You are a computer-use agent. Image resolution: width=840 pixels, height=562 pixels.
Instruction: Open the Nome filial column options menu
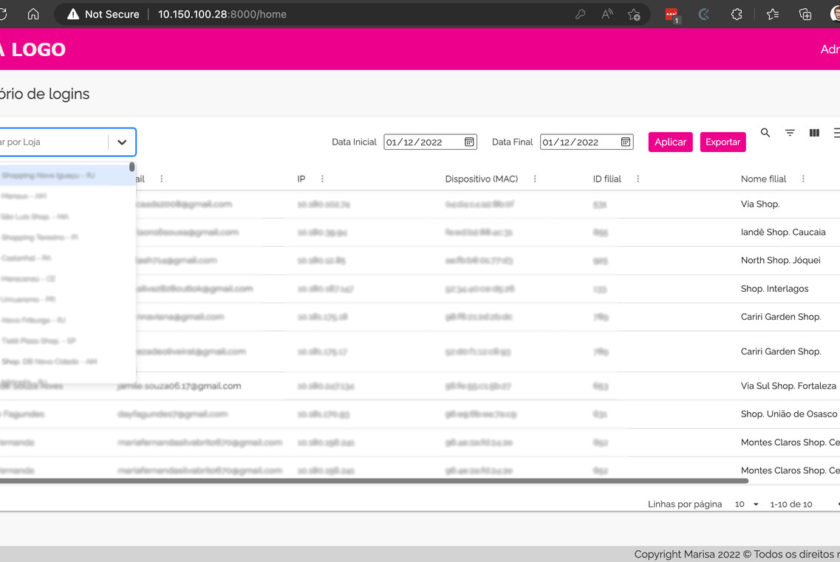tap(803, 179)
